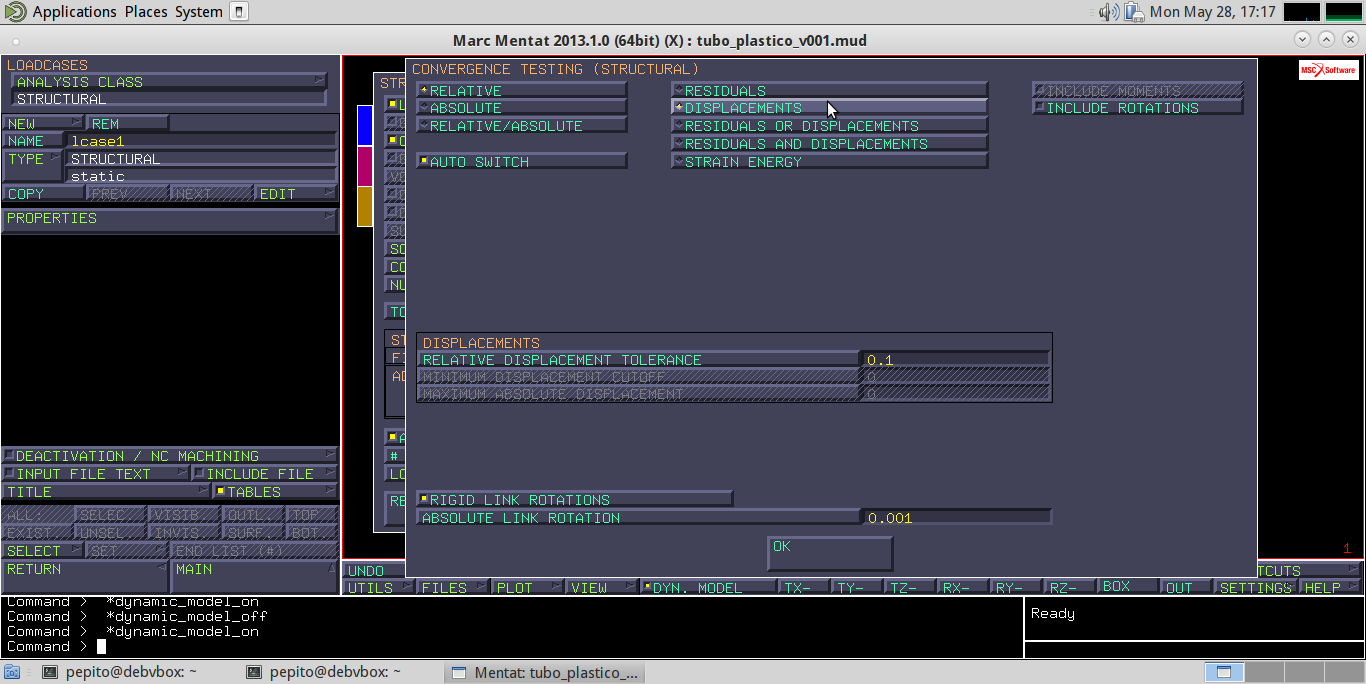Toggle the INCLUDE FILE option
This screenshot has height=684, width=1366.
[265, 474]
